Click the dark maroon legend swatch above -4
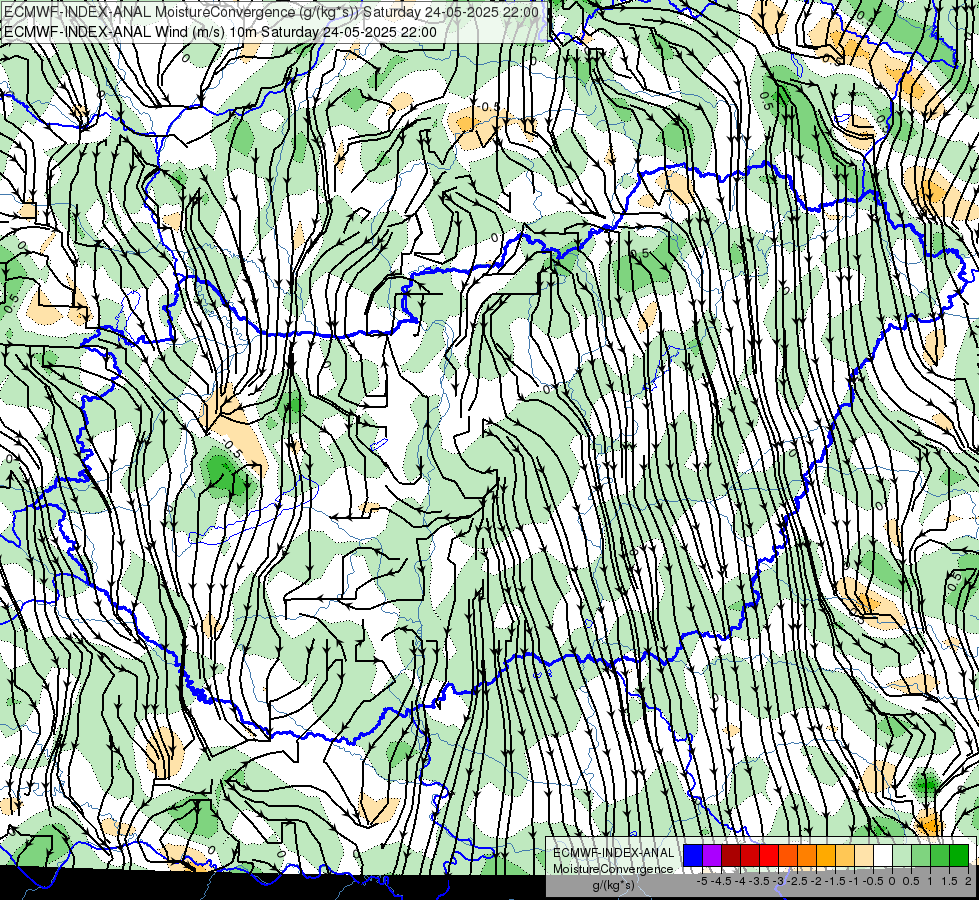The width and height of the screenshot is (979, 900). 731,856
